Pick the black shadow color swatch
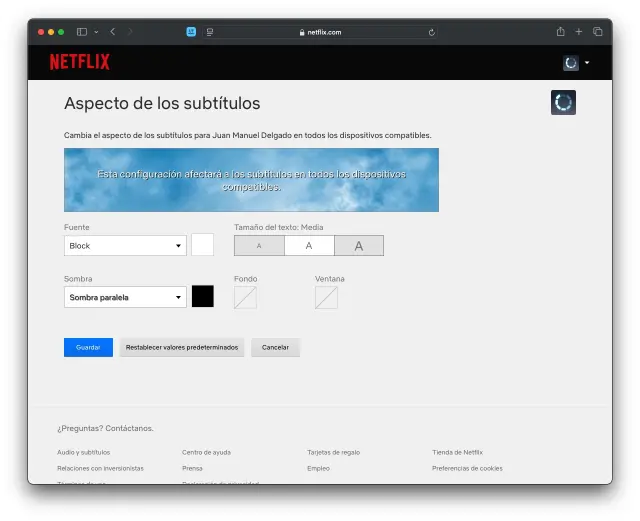 203,297
